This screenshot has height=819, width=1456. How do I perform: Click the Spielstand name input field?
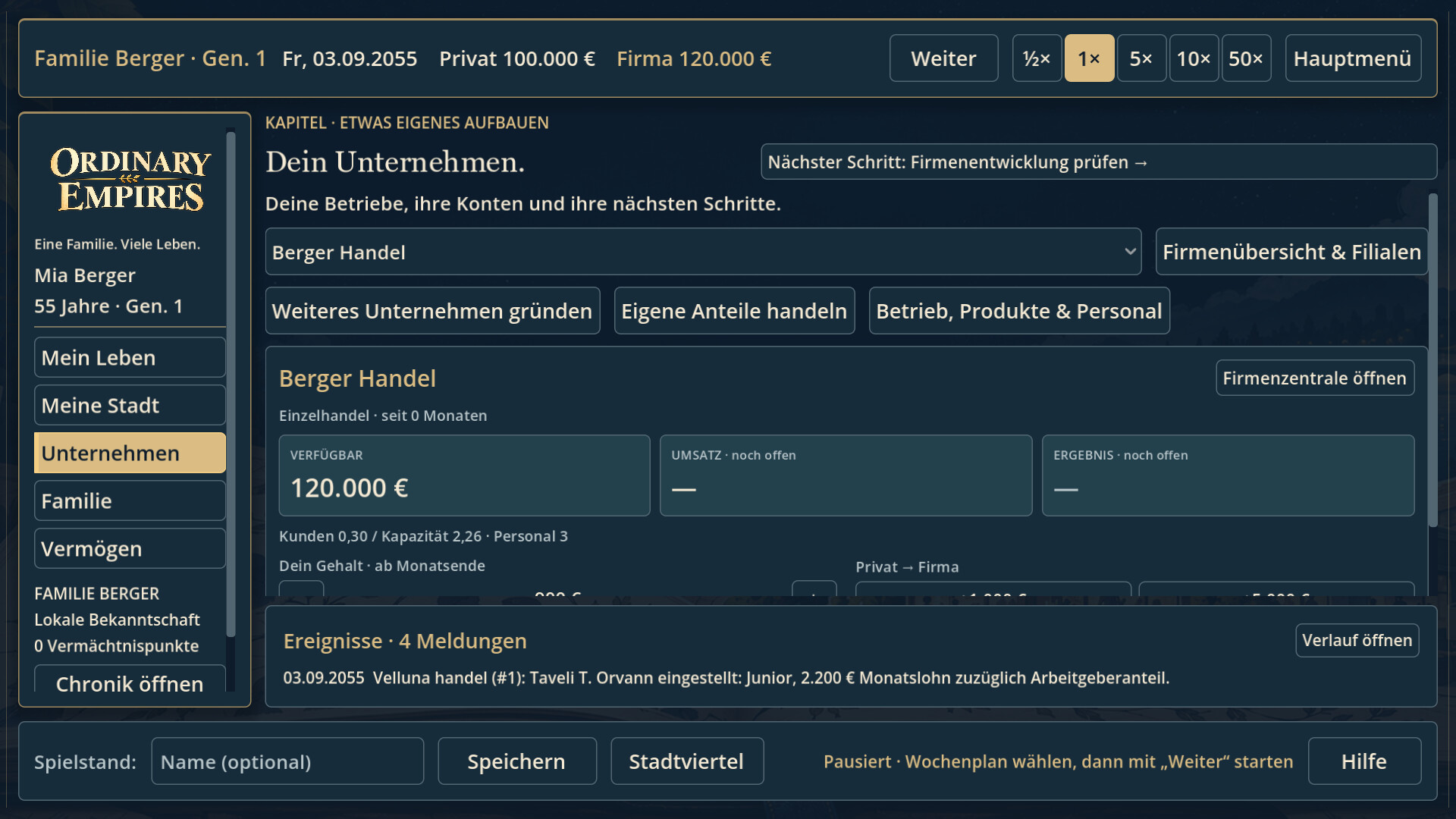[x=287, y=761]
